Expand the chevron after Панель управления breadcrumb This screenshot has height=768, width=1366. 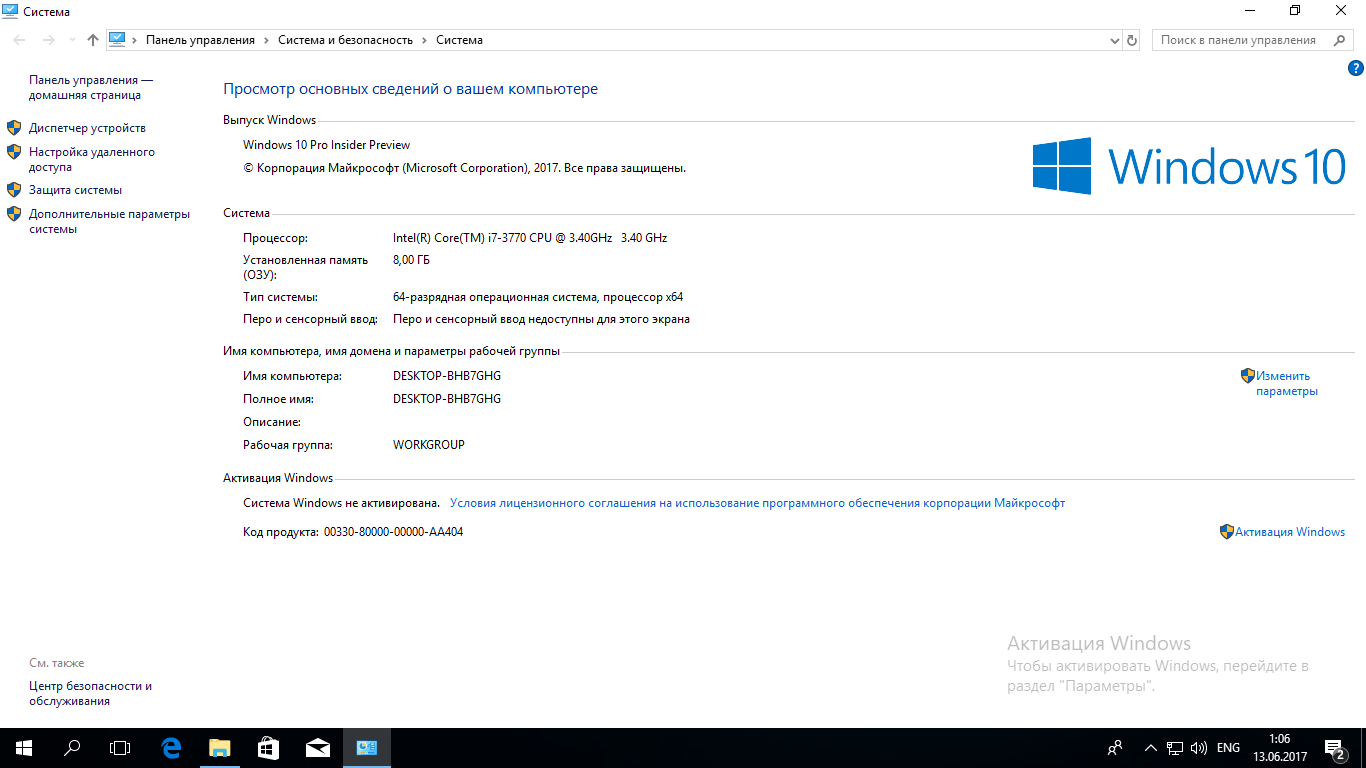point(266,40)
